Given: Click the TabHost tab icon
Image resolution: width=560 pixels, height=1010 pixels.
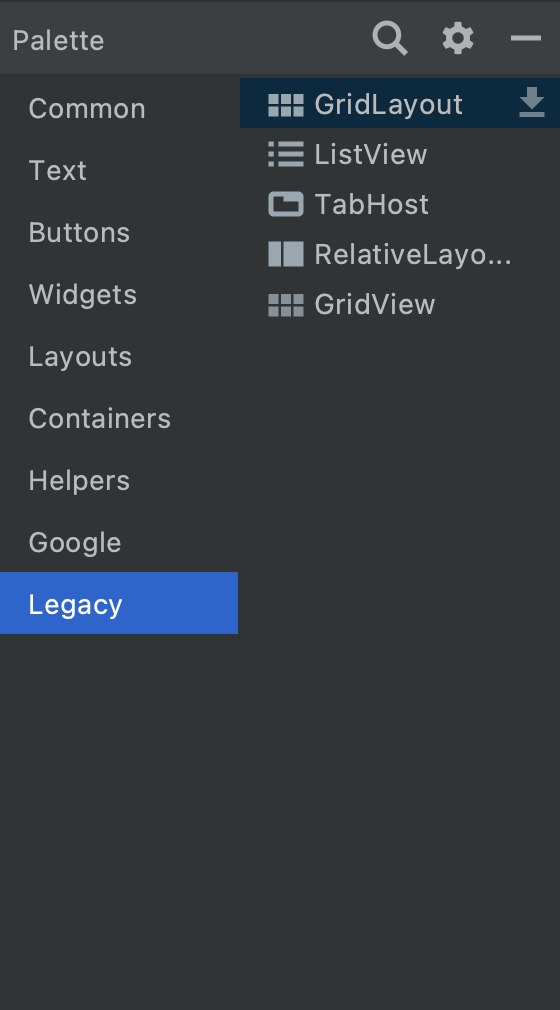Looking at the screenshot, I should tap(285, 204).
